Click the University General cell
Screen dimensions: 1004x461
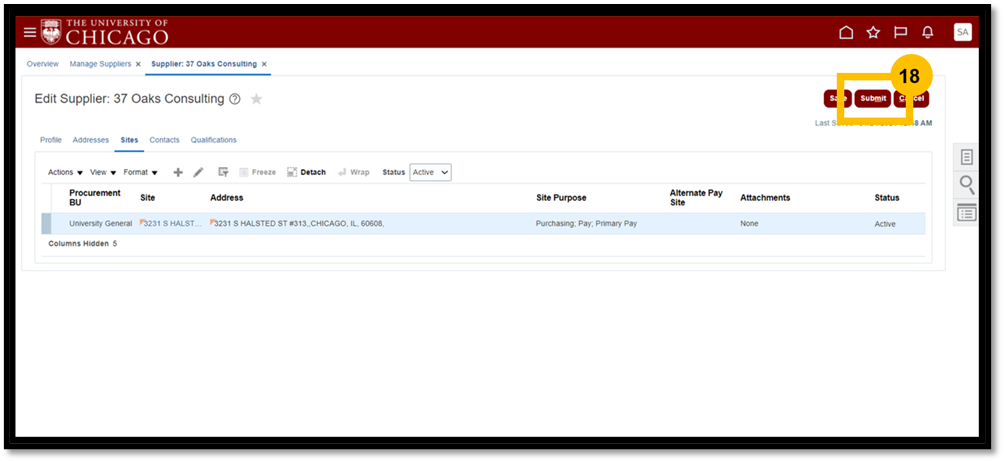tap(101, 224)
